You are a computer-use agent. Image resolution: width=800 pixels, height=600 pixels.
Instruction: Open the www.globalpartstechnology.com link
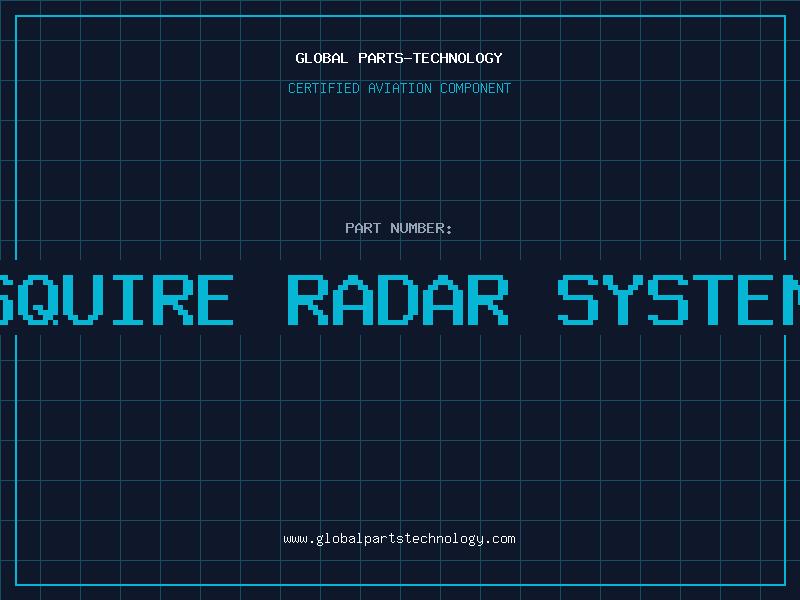point(399,539)
